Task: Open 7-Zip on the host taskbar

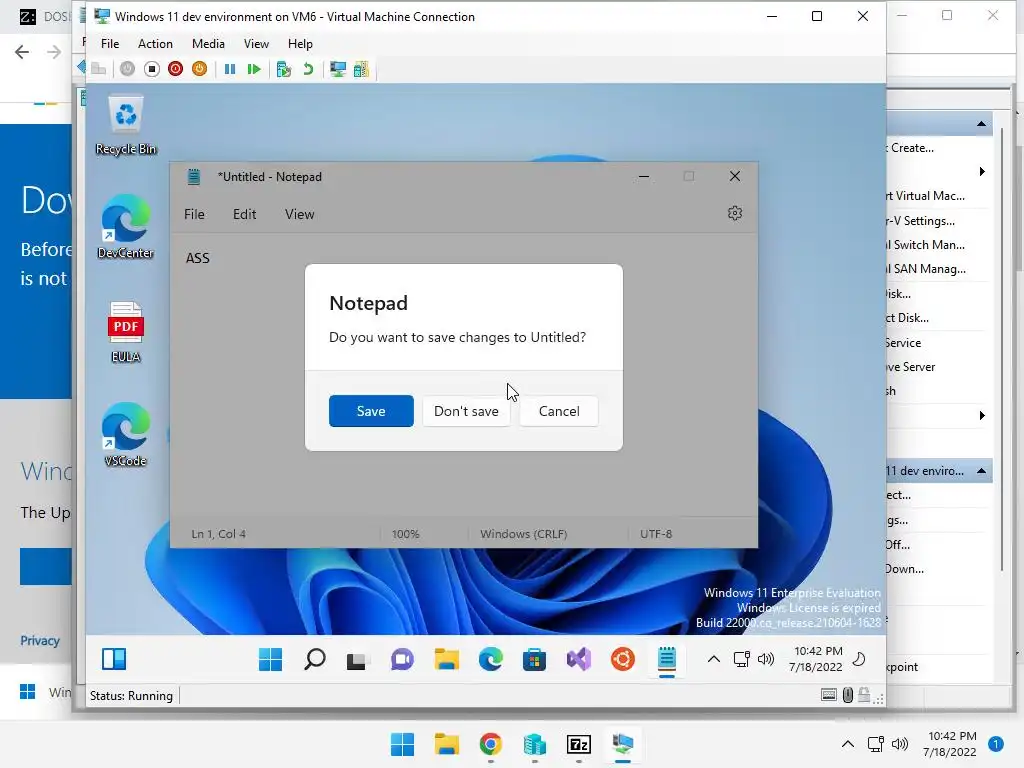Action: coord(579,744)
